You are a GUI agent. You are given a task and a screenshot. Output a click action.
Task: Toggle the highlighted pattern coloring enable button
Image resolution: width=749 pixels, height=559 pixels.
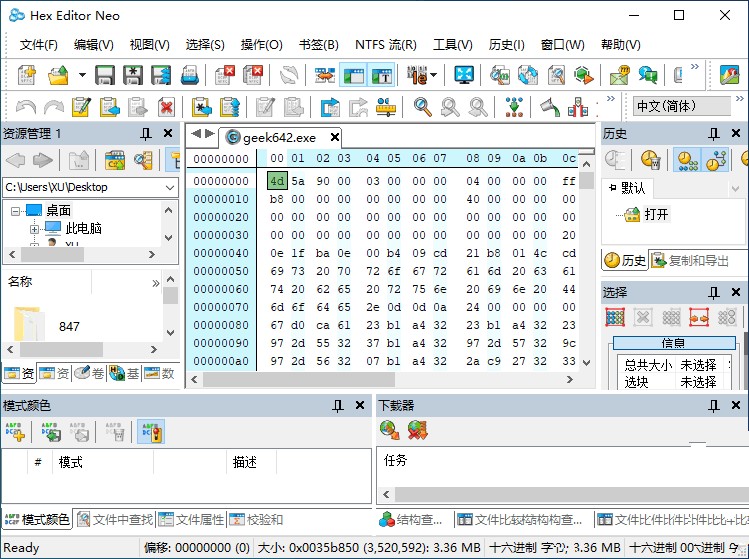(x=151, y=431)
